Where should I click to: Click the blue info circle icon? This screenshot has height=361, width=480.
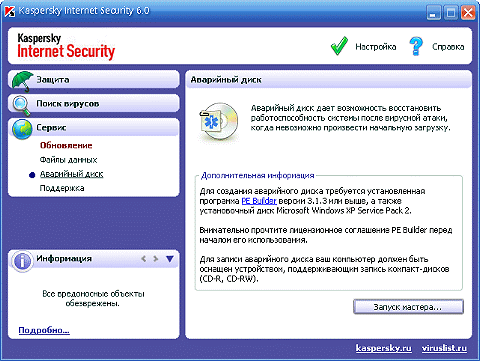pyautogui.click(x=22, y=261)
